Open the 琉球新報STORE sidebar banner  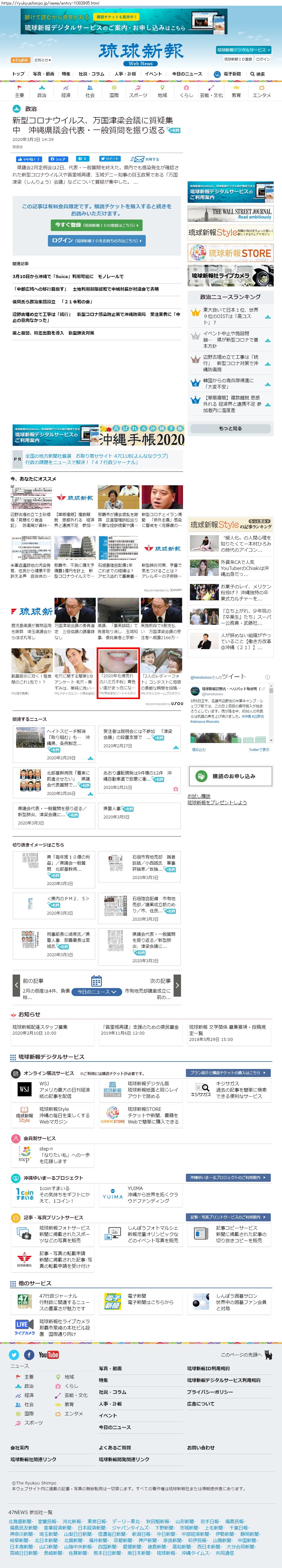tap(230, 253)
